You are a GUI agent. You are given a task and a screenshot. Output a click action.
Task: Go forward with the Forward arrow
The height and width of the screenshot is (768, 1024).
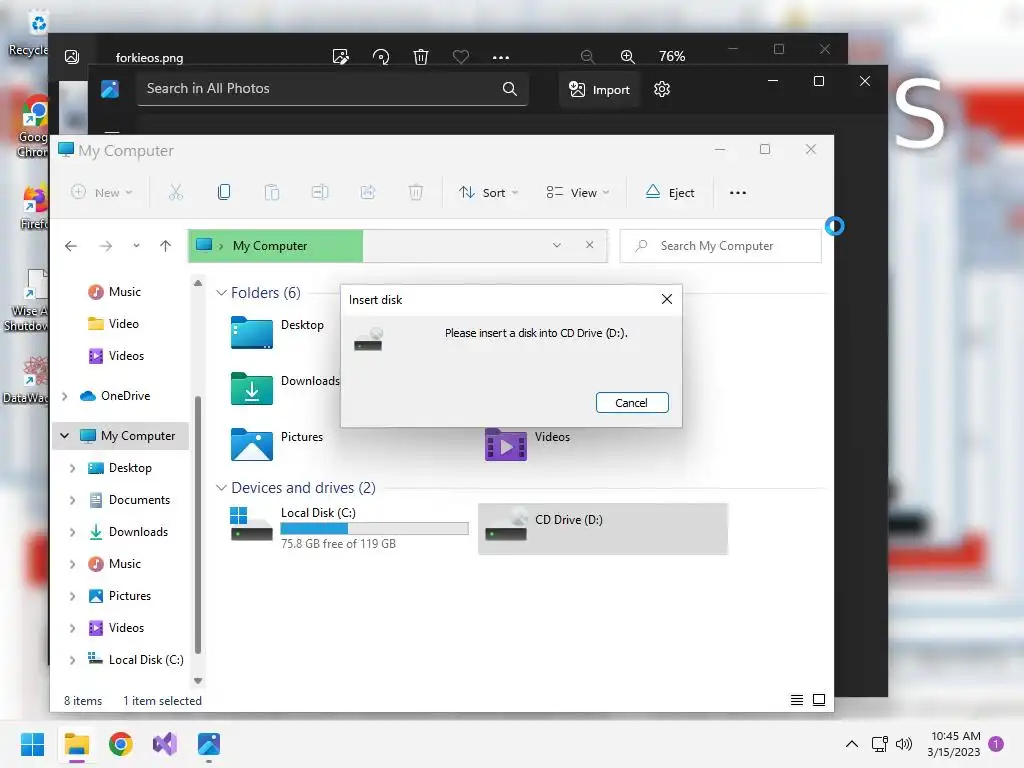tap(106, 246)
